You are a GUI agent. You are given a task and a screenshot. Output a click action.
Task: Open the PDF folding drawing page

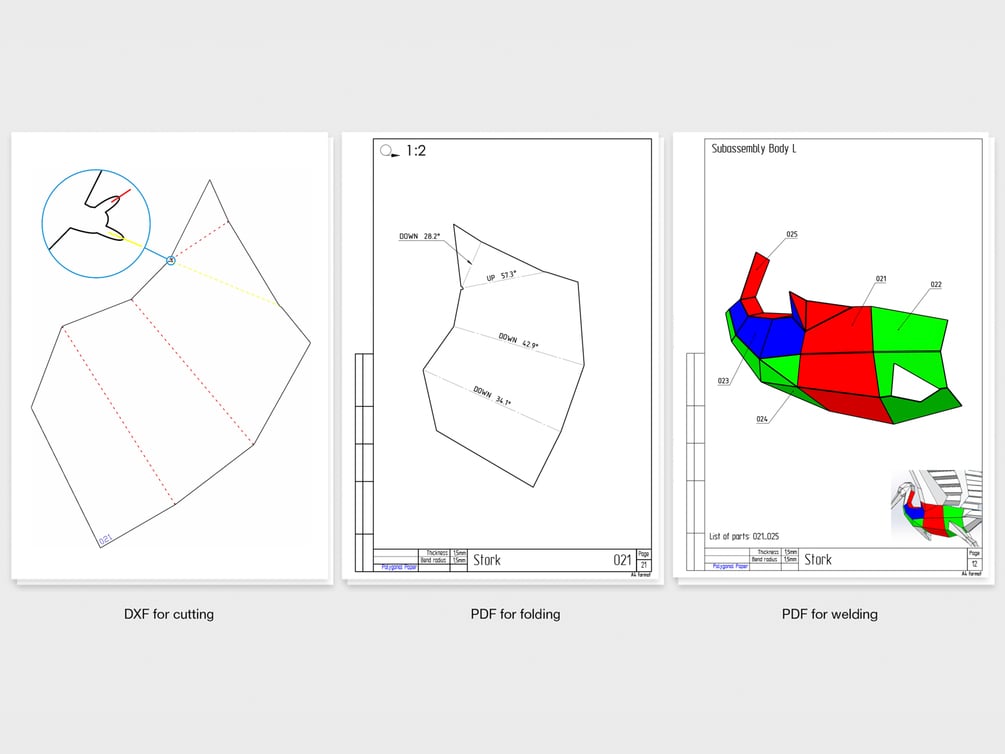point(503,356)
